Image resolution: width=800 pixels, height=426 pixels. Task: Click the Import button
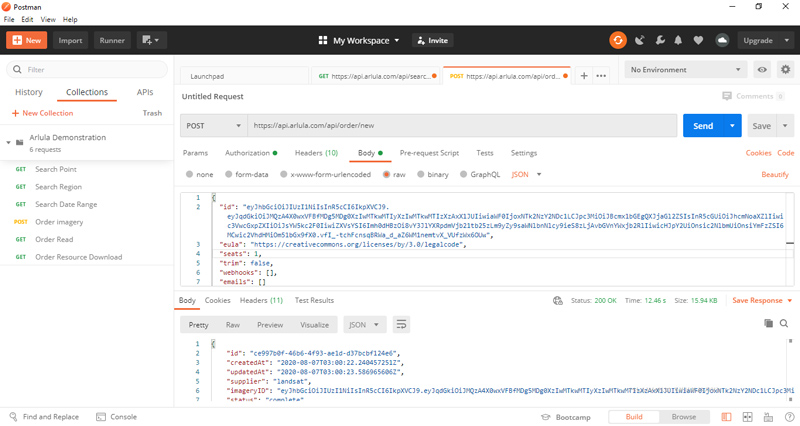tap(70, 40)
